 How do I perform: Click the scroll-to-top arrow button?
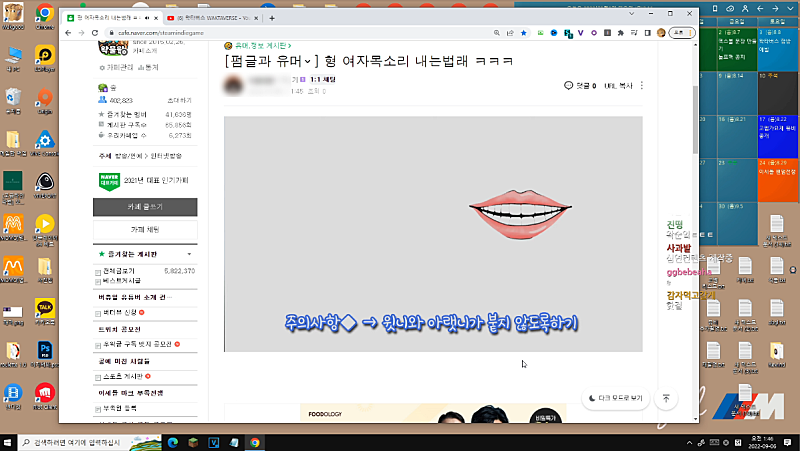click(666, 397)
